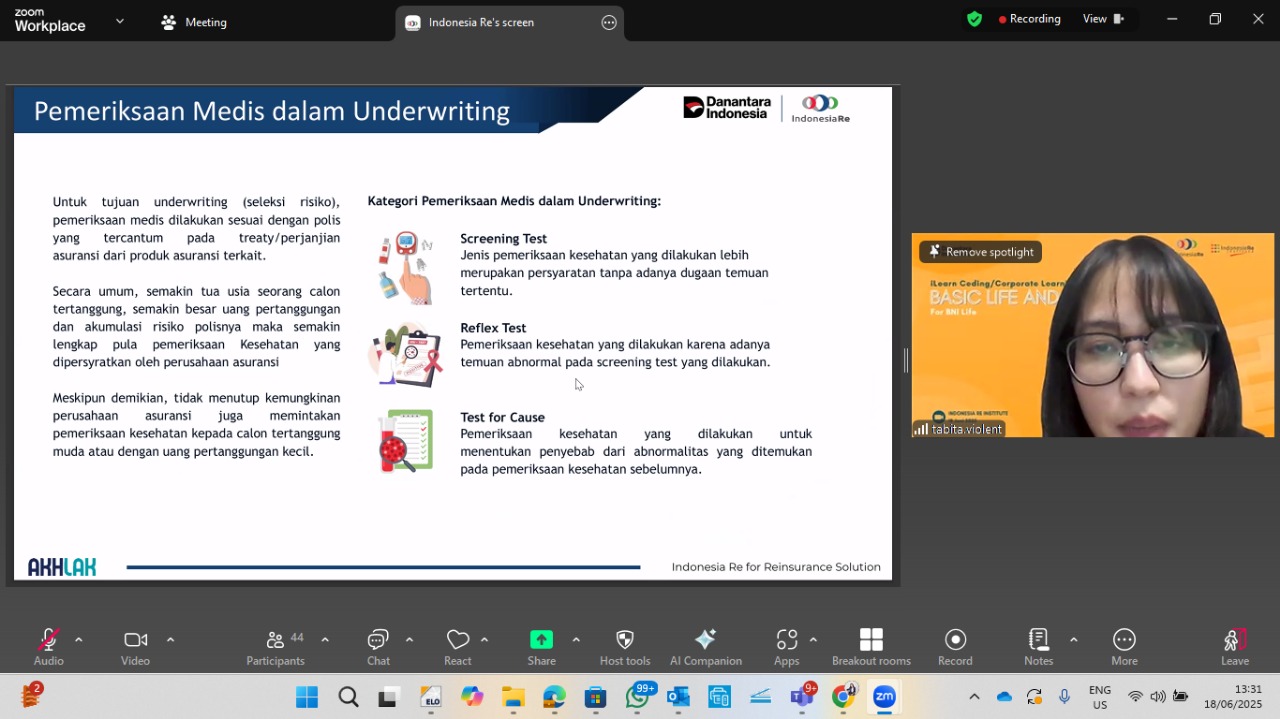Viewport: 1280px width, 719px height.
Task: Open WhatsApp from the Windows taskbar
Action: pyautogui.click(x=637, y=697)
